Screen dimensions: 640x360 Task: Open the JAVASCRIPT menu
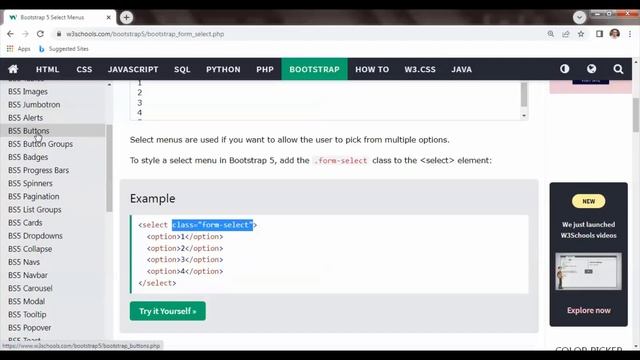(133, 69)
